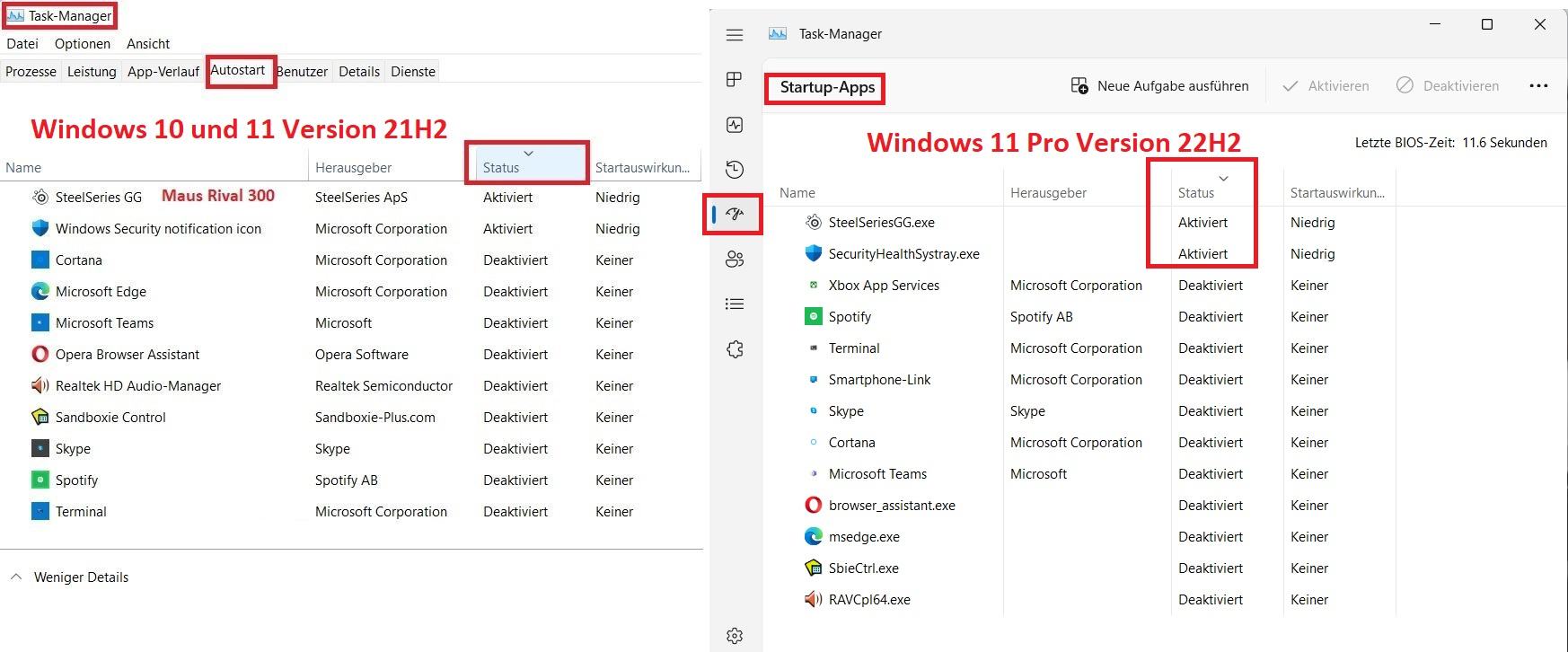
Task: Sort by Startauswirkung column in left window
Action: coord(643,167)
